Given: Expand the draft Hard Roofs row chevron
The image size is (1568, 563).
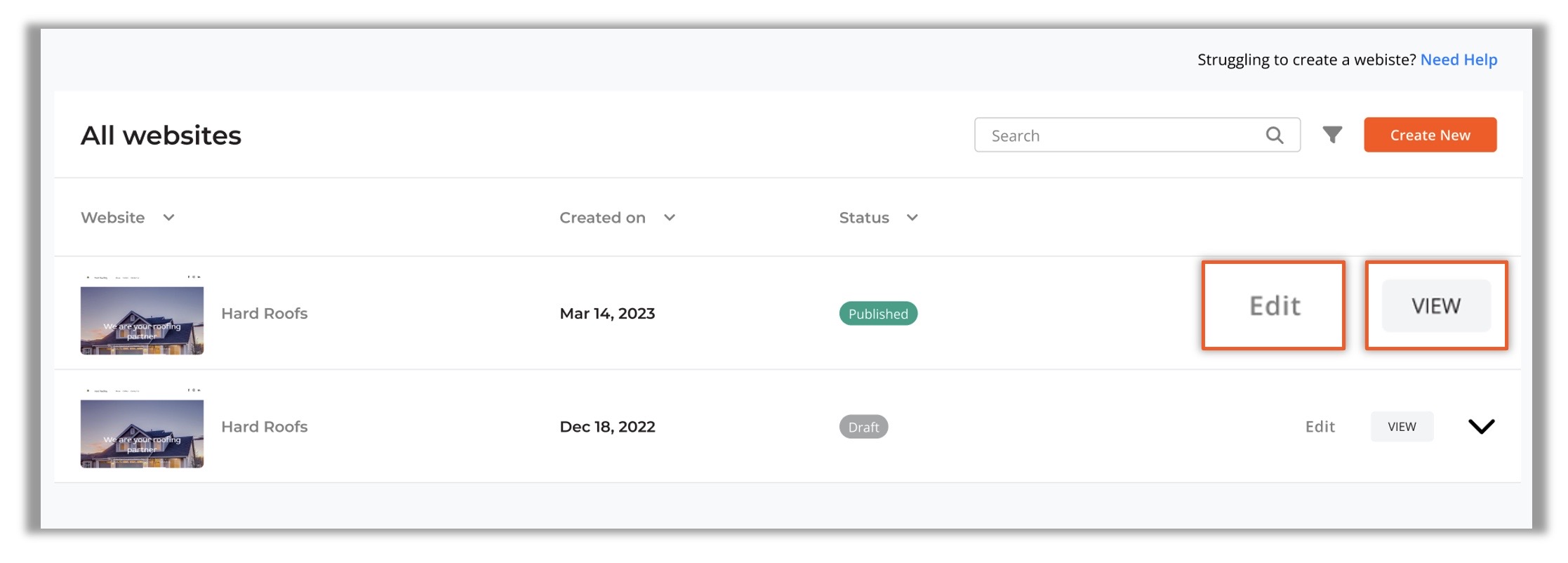Looking at the screenshot, I should 1481,427.
